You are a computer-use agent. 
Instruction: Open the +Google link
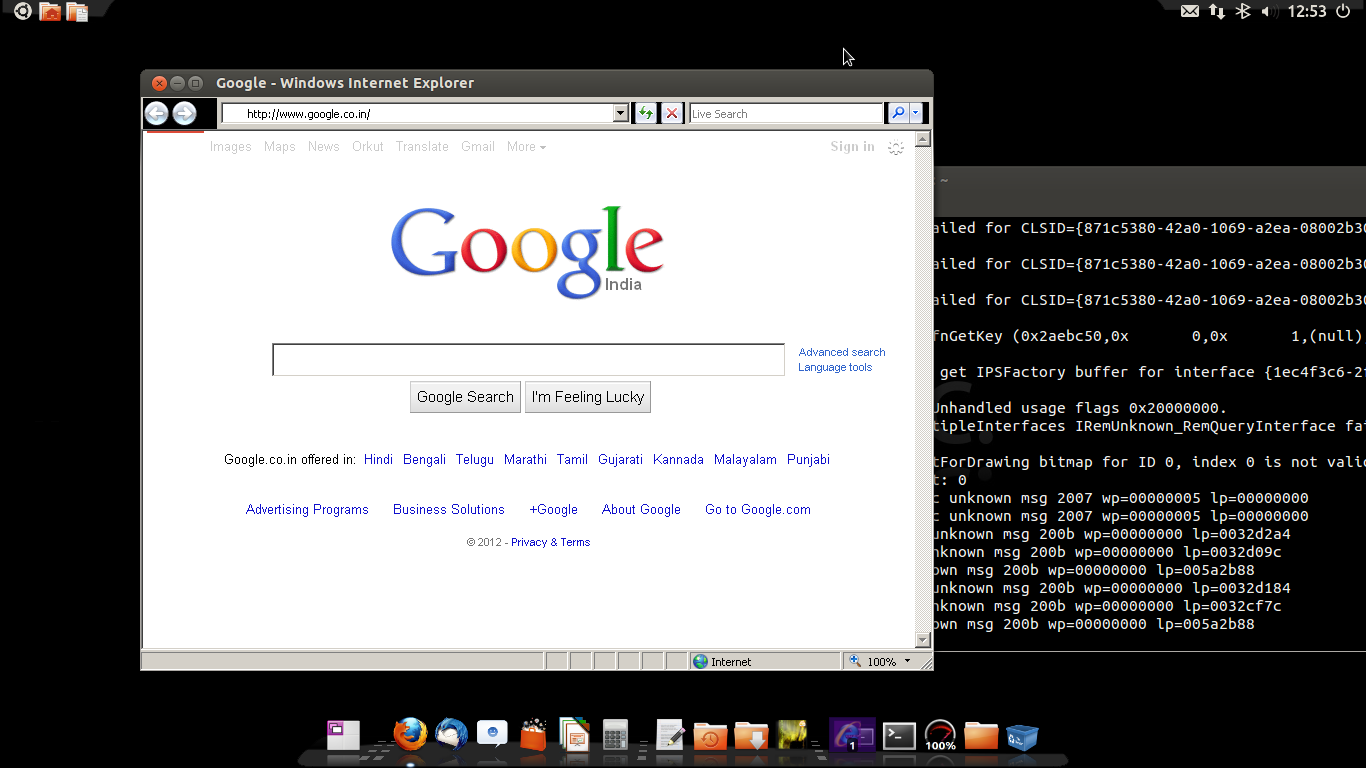554,510
